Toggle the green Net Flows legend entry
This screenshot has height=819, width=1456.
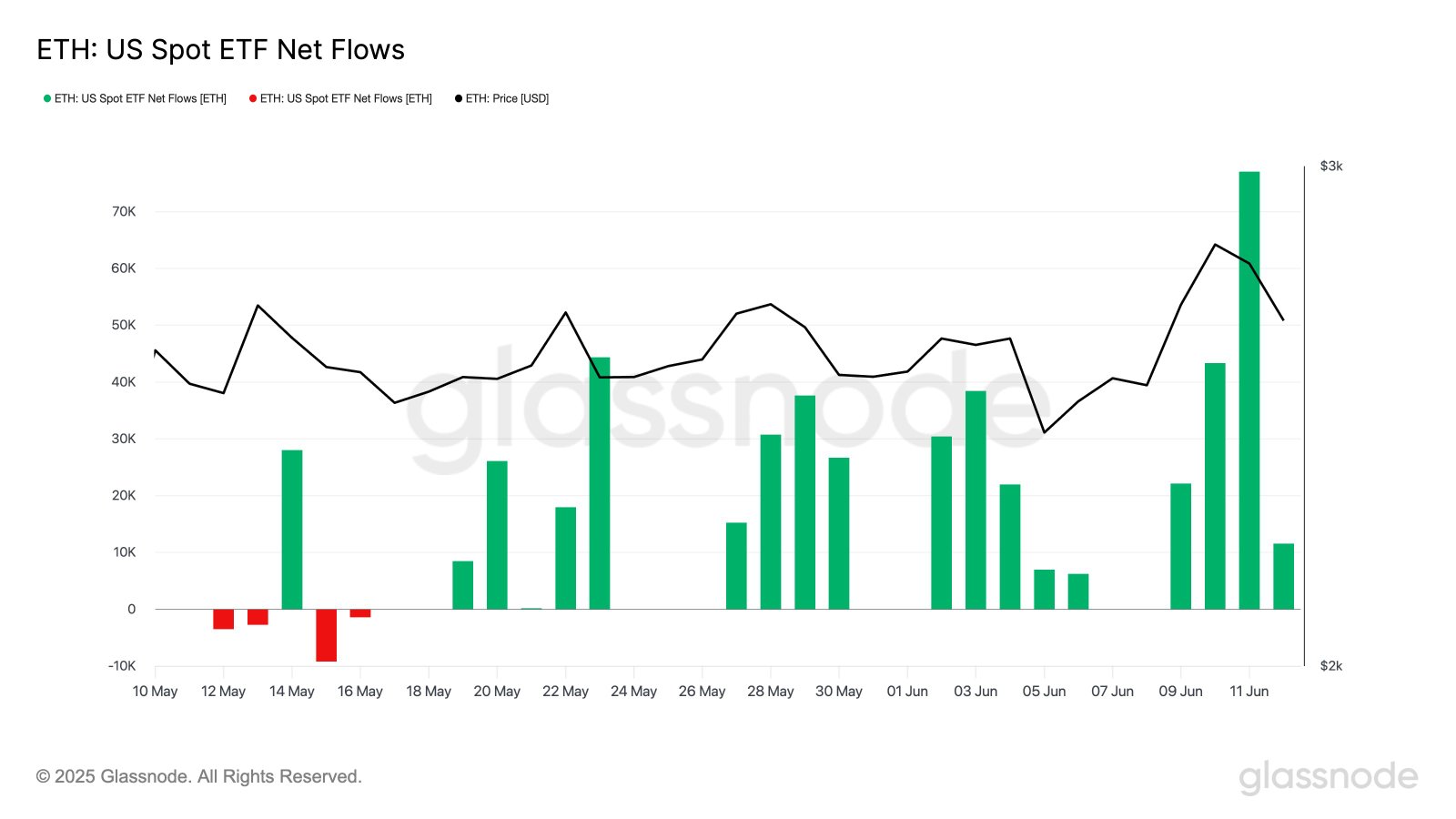(135, 98)
